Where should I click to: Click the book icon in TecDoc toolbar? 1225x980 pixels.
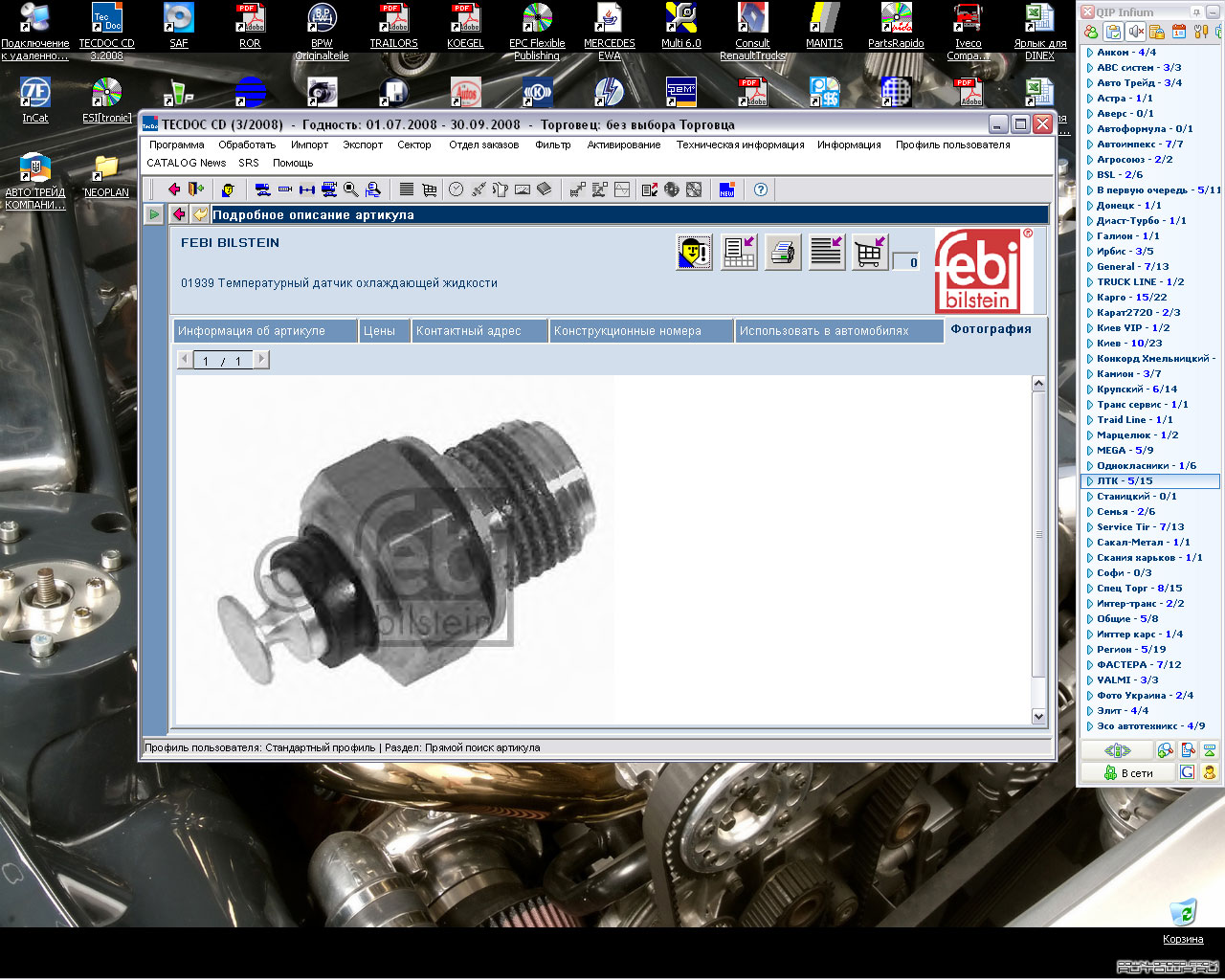click(544, 189)
